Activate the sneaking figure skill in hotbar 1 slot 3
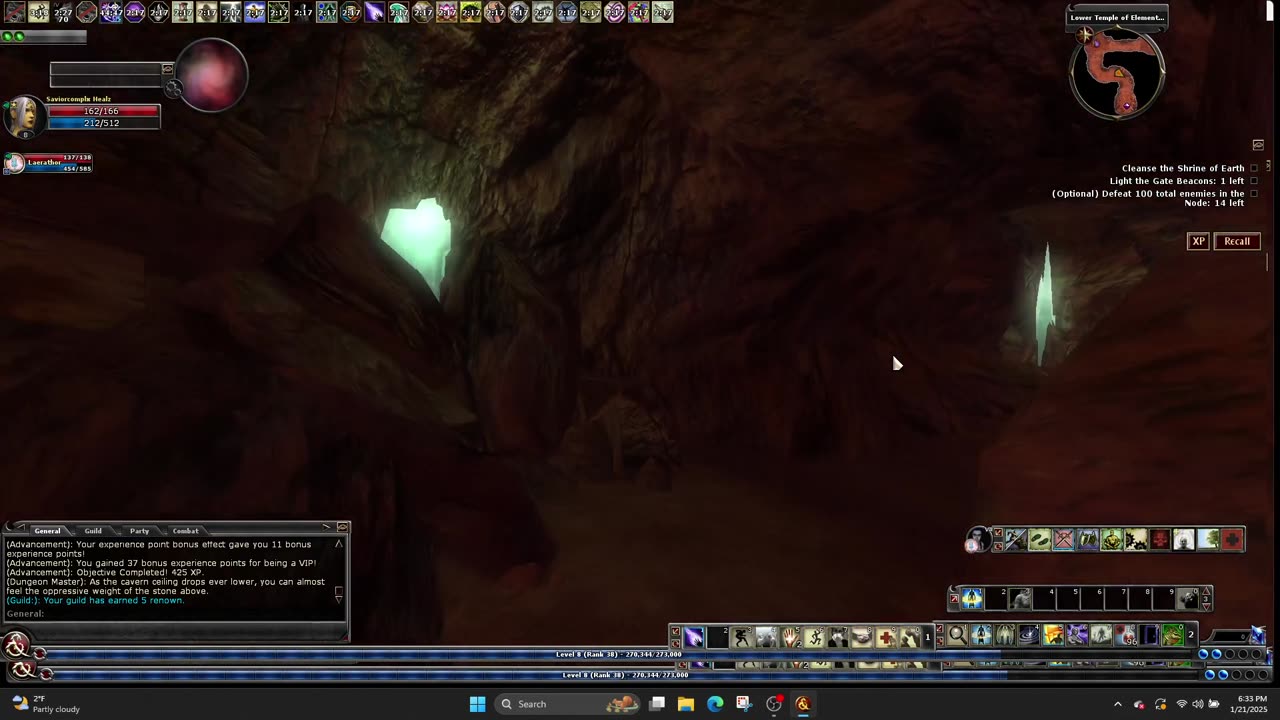 point(741,637)
